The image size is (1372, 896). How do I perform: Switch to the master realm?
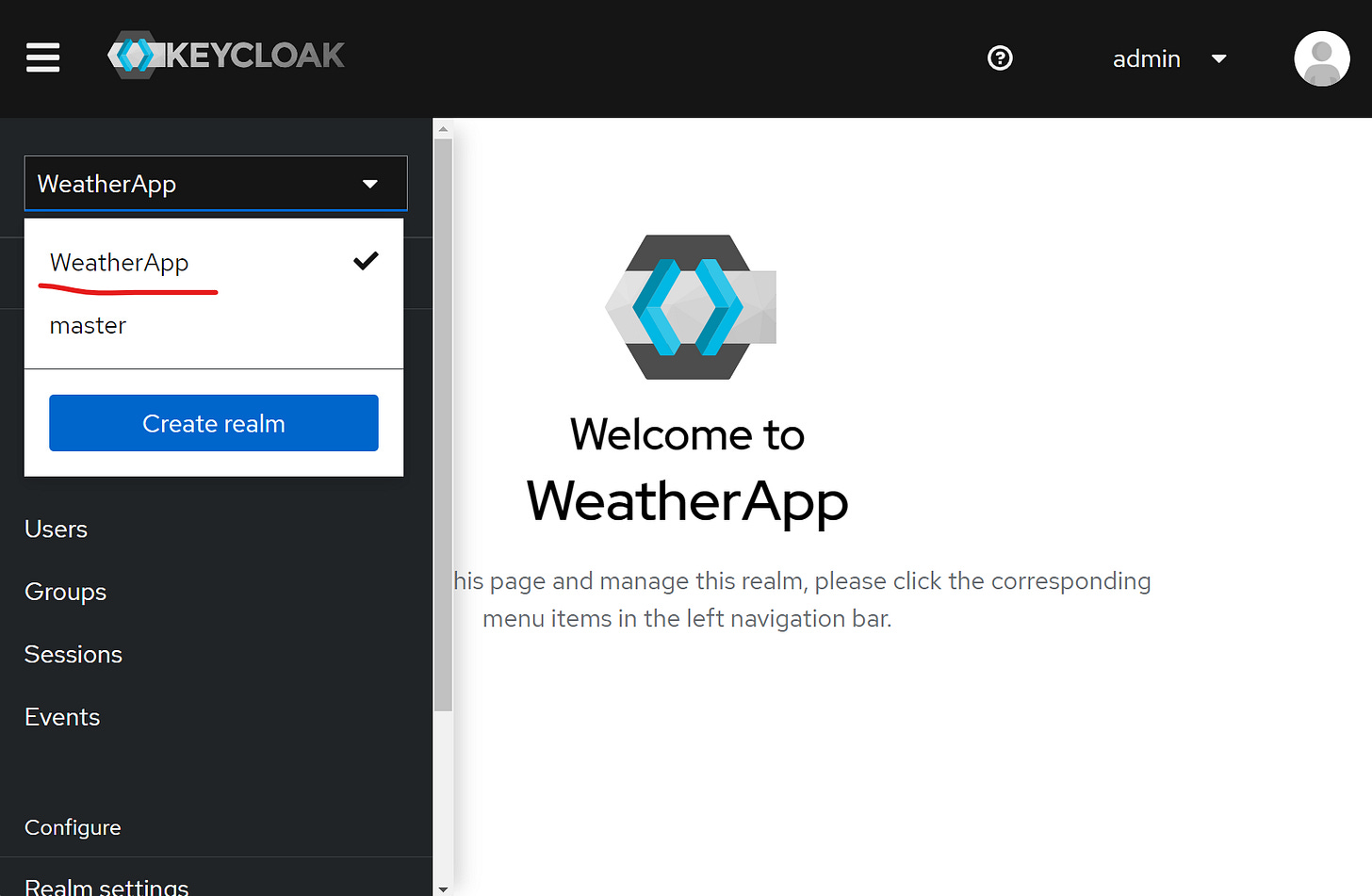214,325
